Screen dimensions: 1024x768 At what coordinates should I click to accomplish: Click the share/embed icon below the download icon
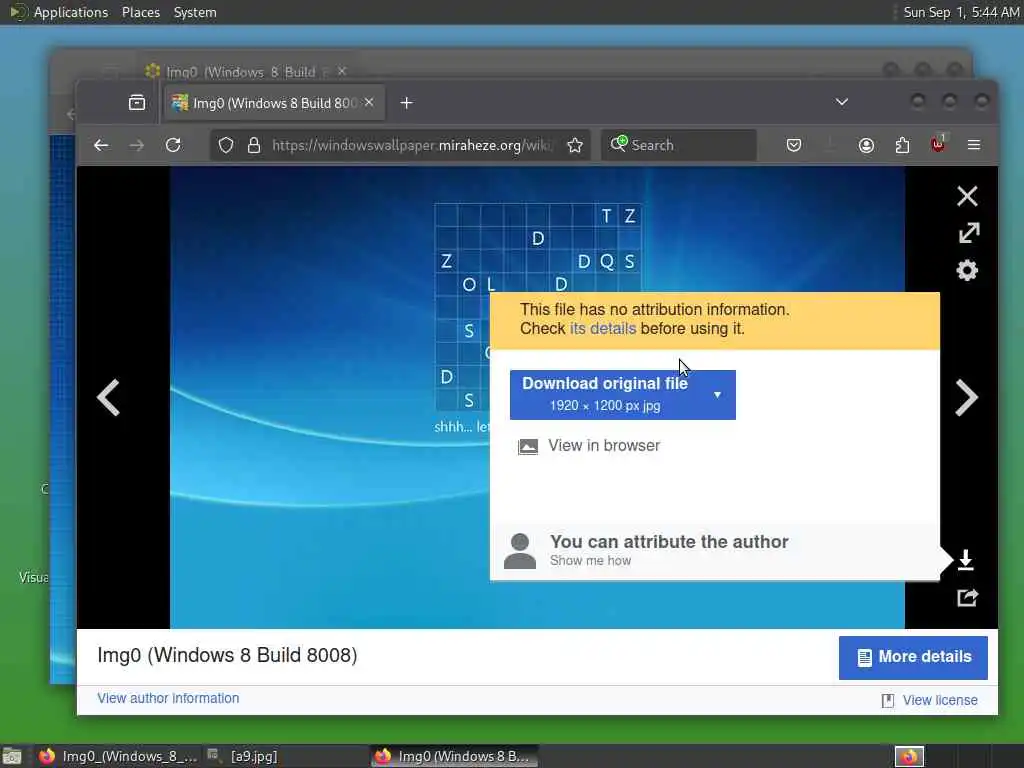coord(967,598)
